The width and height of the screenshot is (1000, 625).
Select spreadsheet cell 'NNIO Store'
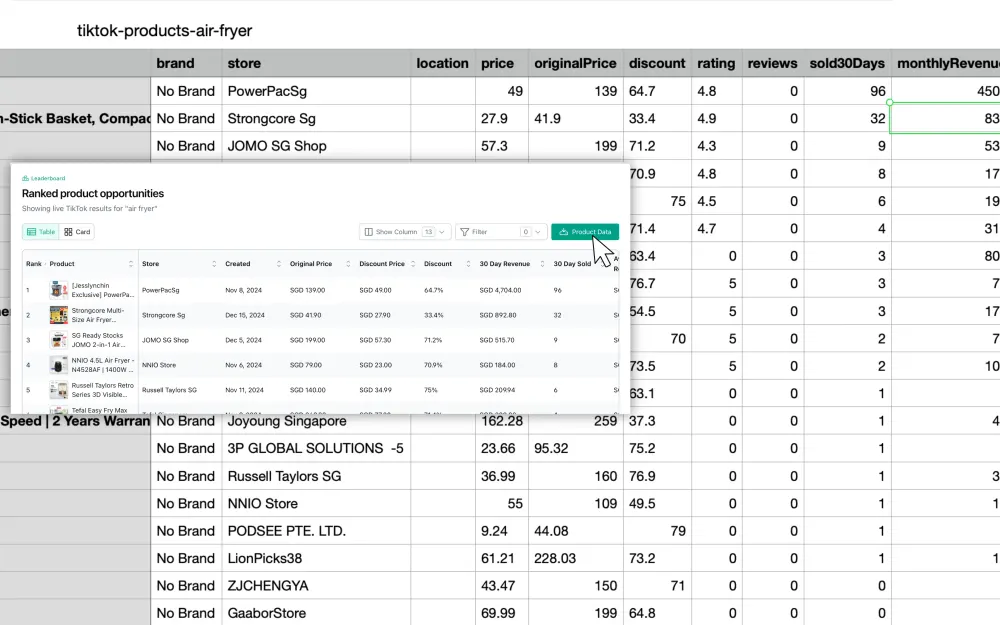316,504
